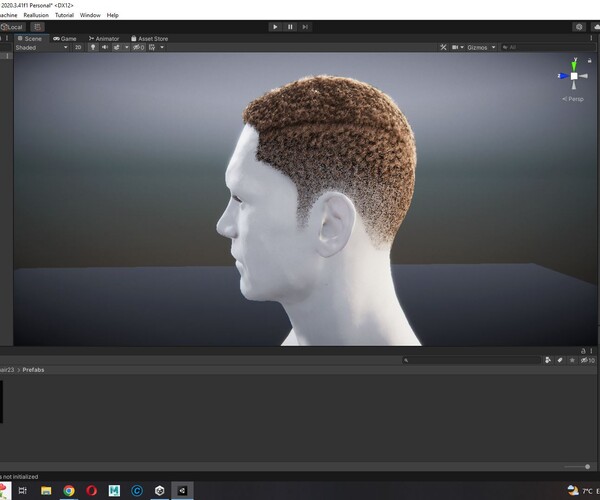Toggle scene audio speaker icon
Screen dimensions: 600x500
pos(104,47)
